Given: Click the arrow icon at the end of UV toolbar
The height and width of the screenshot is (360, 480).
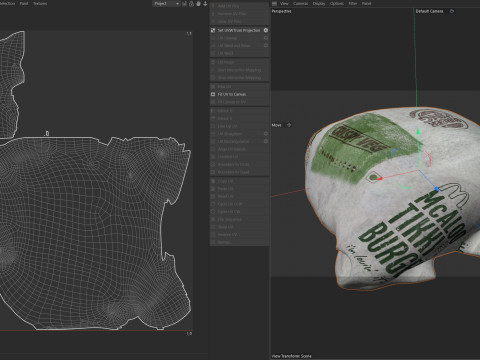Looking at the screenshot, I should tap(205, 4).
